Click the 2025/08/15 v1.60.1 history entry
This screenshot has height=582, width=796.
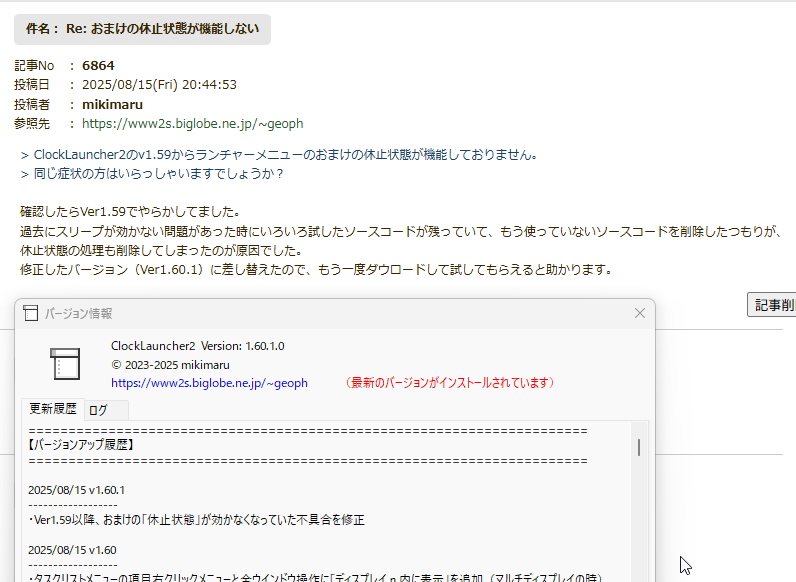(x=77, y=490)
